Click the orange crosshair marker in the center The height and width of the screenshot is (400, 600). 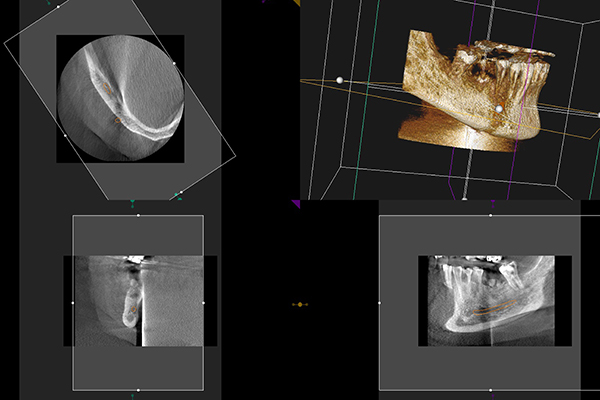[x=300, y=303]
